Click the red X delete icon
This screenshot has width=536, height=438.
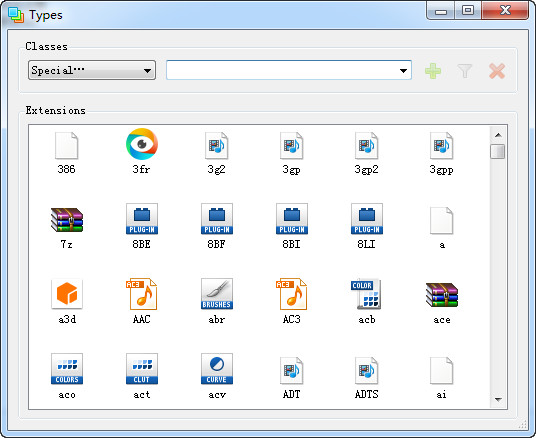pyautogui.click(x=497, y=71)
